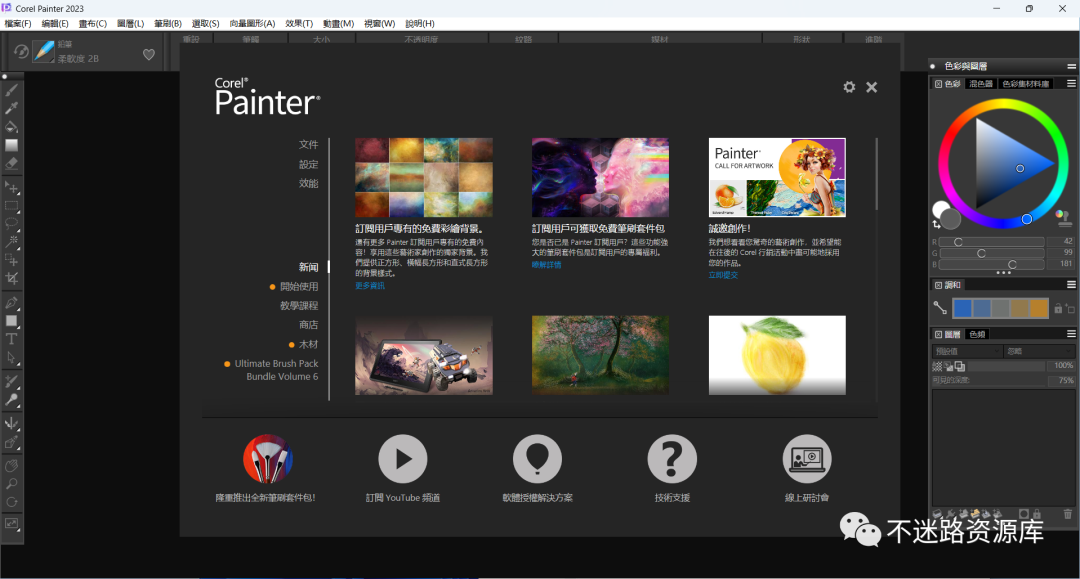Adjust the R red color slider
1080x579 pixels.
[x=992, y=242]
